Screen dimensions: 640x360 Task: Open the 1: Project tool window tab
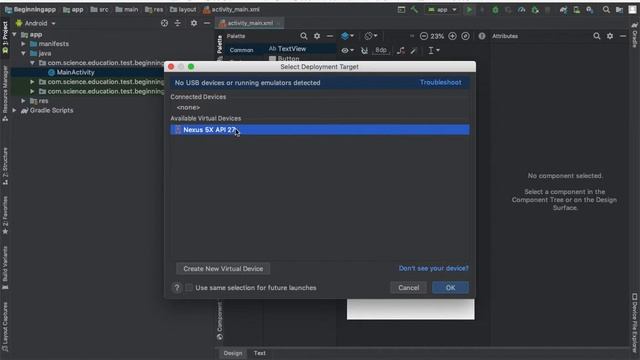(x=5, y=38)
